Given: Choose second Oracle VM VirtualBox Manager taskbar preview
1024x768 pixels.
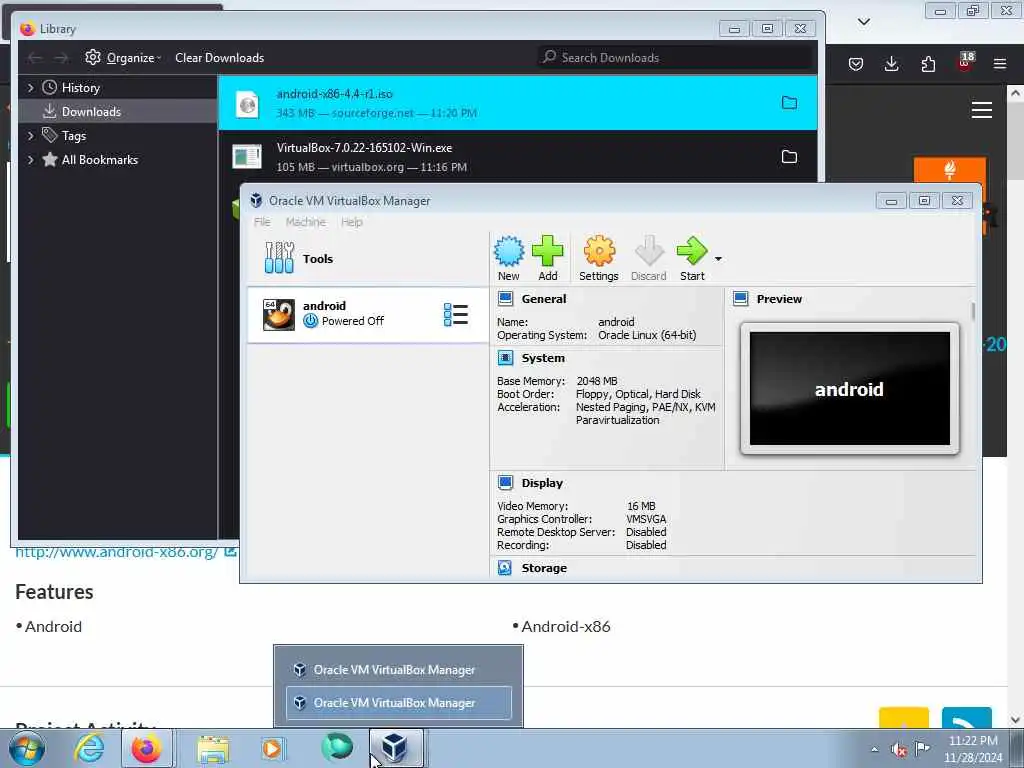Looking at the screenshot, I should pyautogui.click(x=398, y=703).
